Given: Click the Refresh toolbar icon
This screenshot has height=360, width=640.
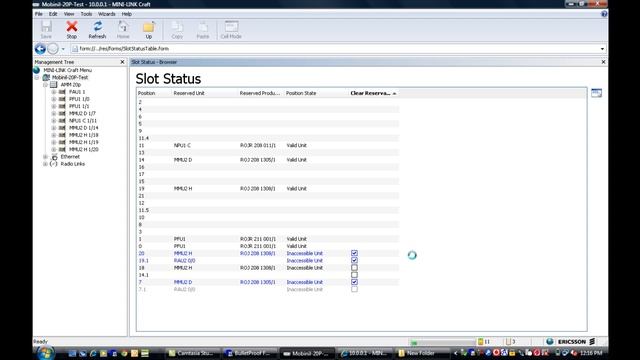Looking at the screenshot, I should point(97,27).
